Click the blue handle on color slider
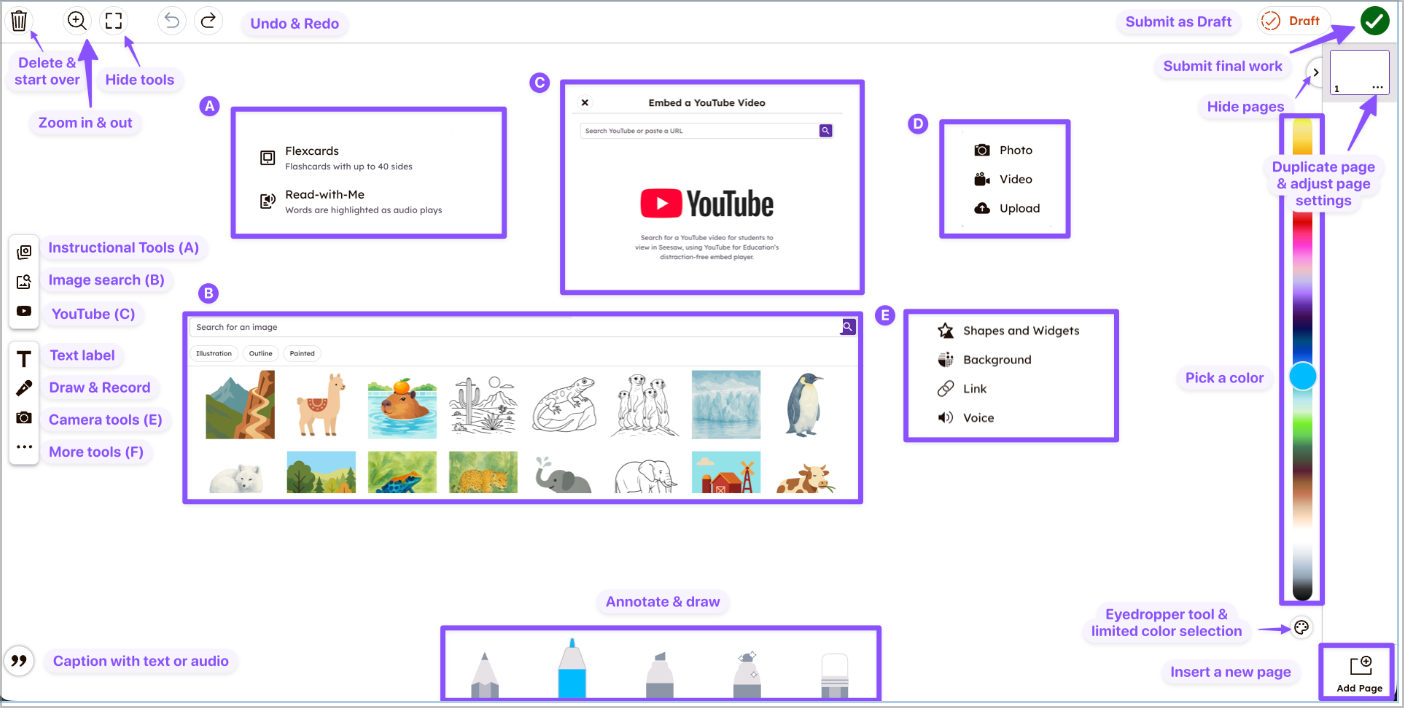Screen dimensions: 1404x708 coord(1302,376)
